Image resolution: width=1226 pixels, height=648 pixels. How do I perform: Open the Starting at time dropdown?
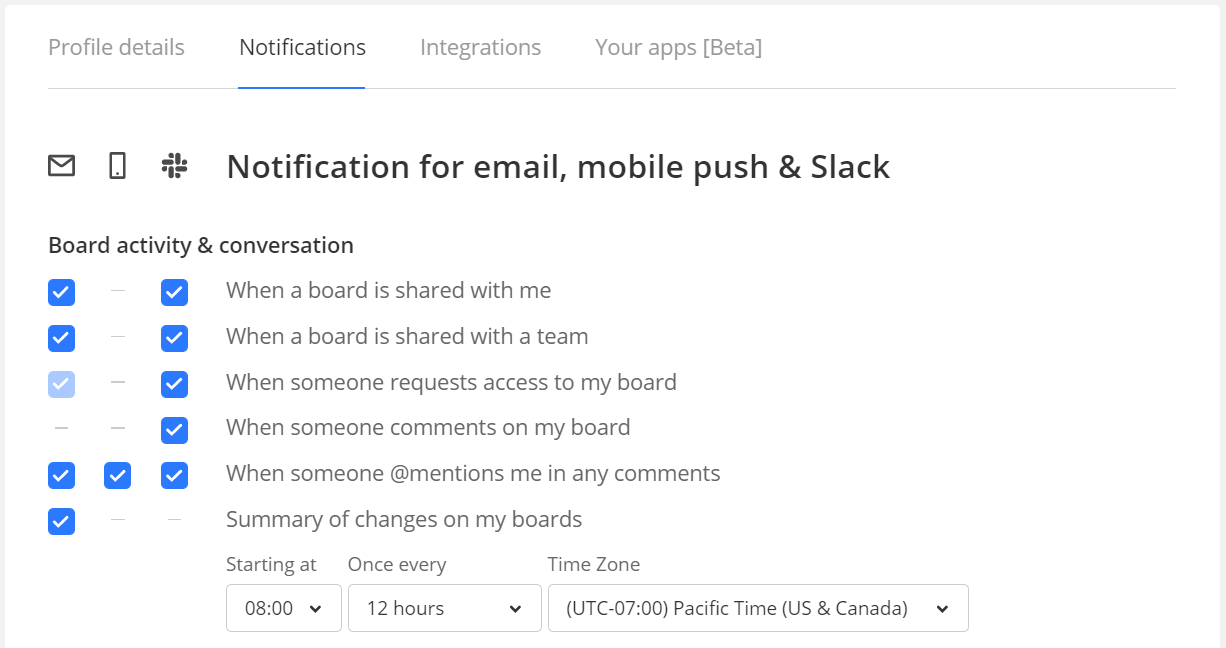284,608
